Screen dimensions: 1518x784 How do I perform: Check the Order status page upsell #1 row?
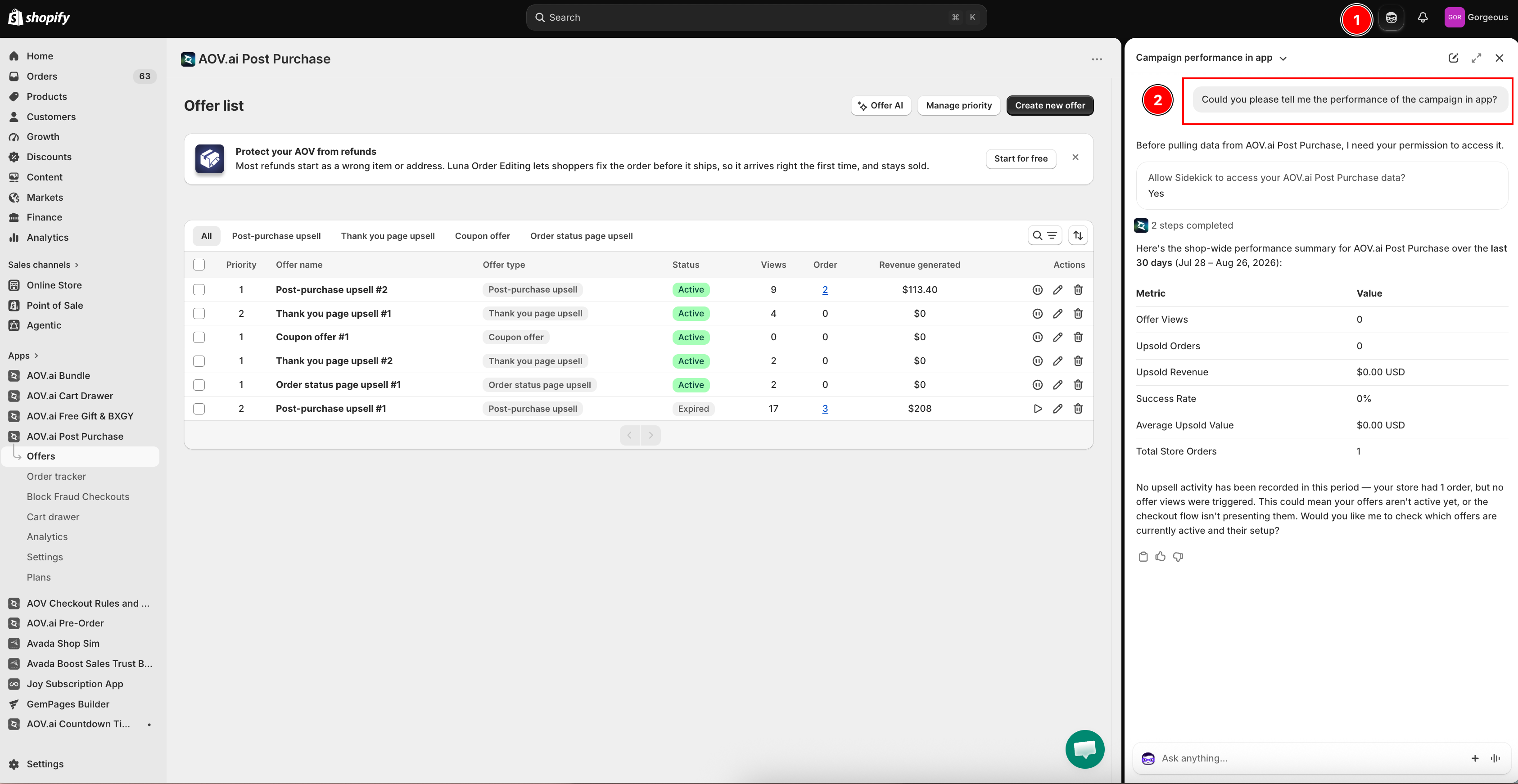[199, 385]
